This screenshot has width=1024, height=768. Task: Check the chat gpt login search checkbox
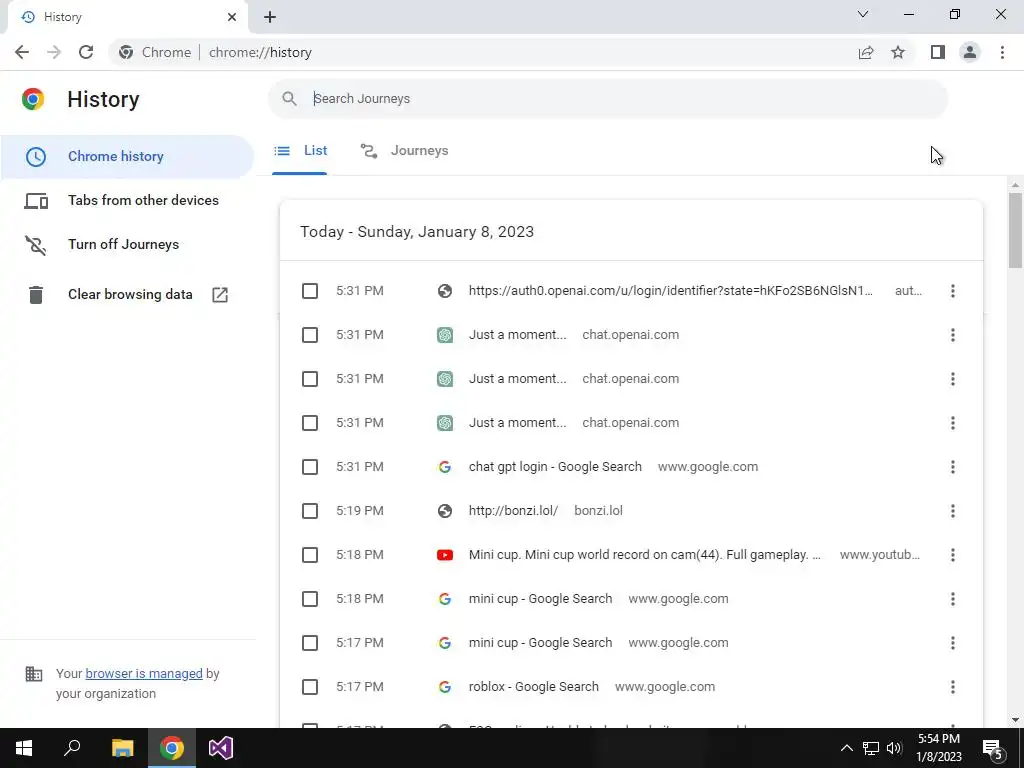(x=310, y=467)
